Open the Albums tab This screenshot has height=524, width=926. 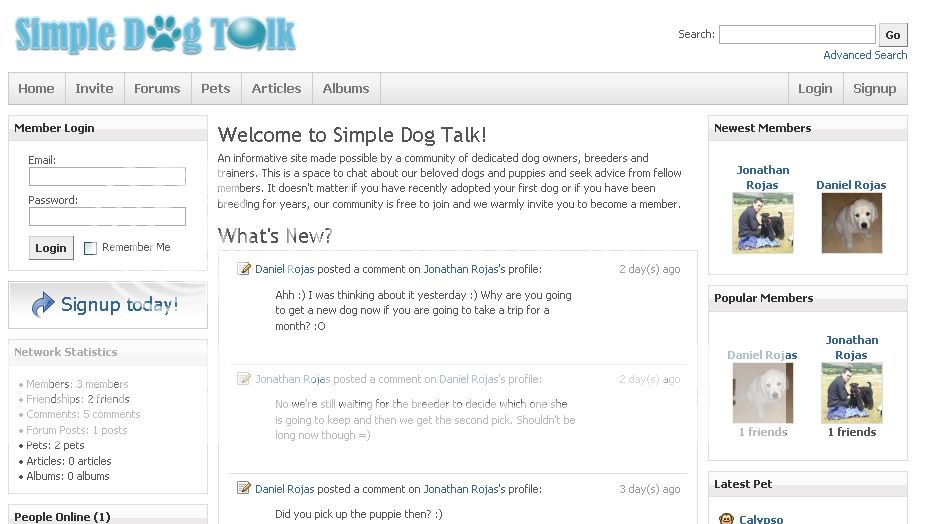pos(346,88)
